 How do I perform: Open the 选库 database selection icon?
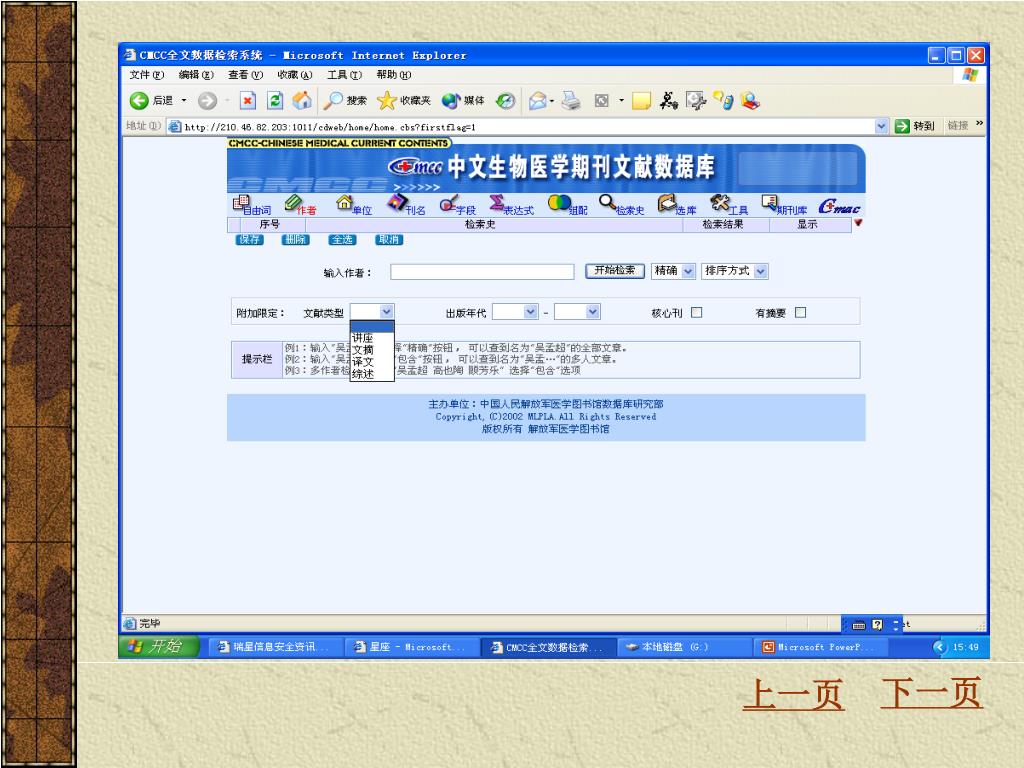click(x=677, y=205)
